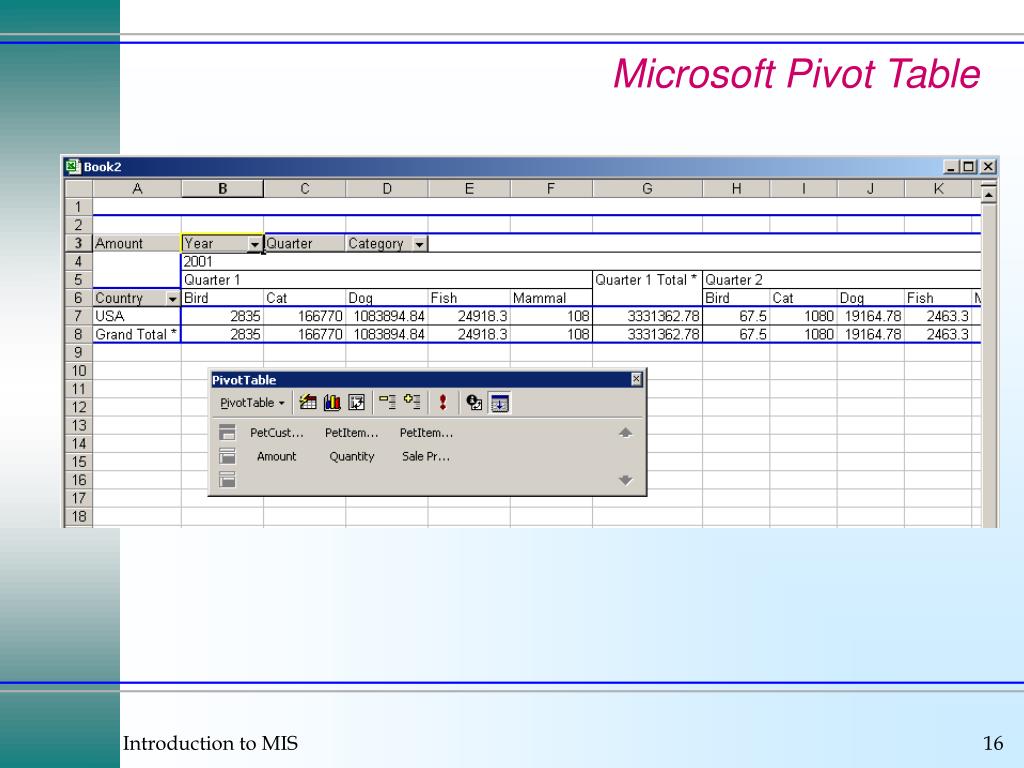Click the Show Detail icon
Image resolution: width=1024 pixels, height=768 pixels.
(412, 402)
